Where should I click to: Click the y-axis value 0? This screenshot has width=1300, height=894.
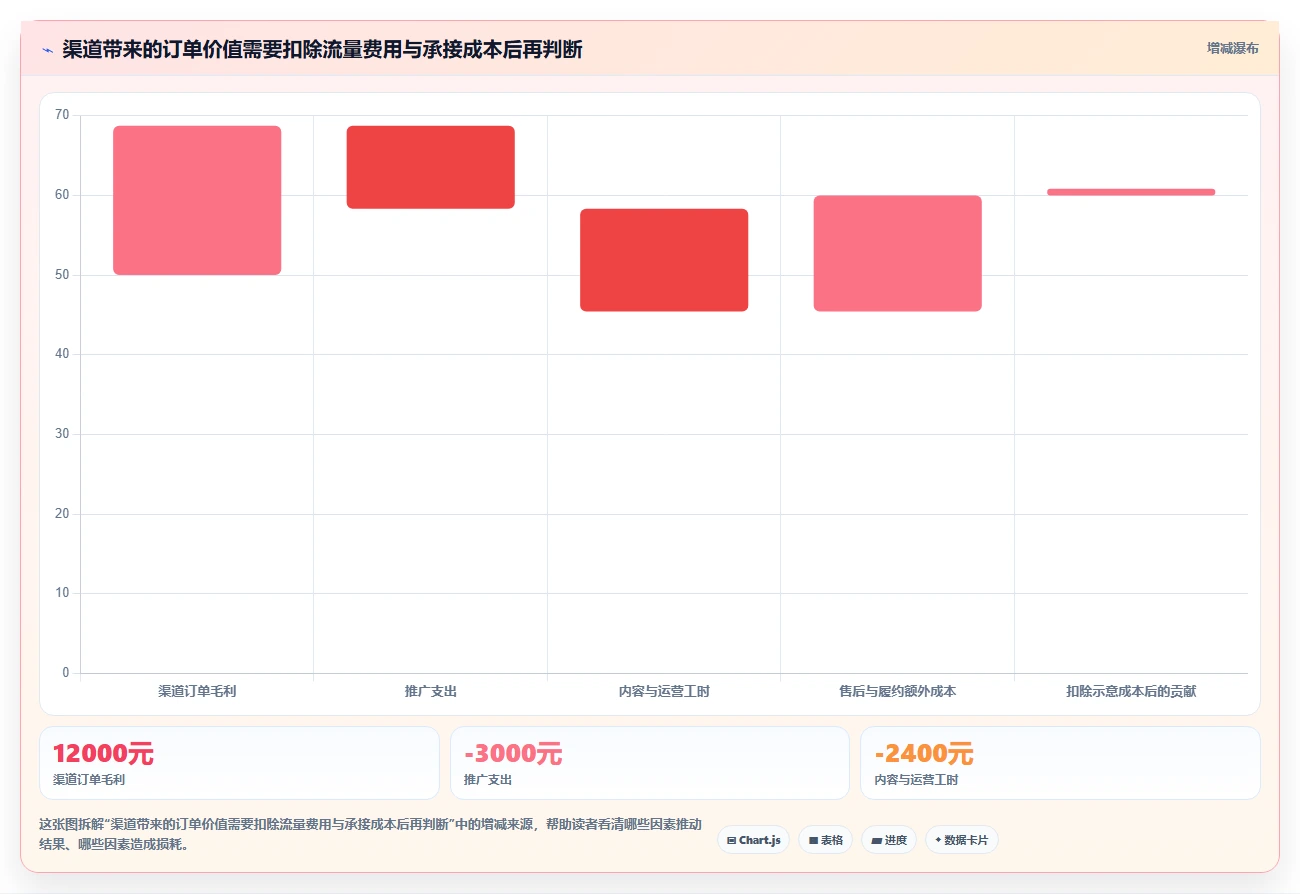point(66,673)
